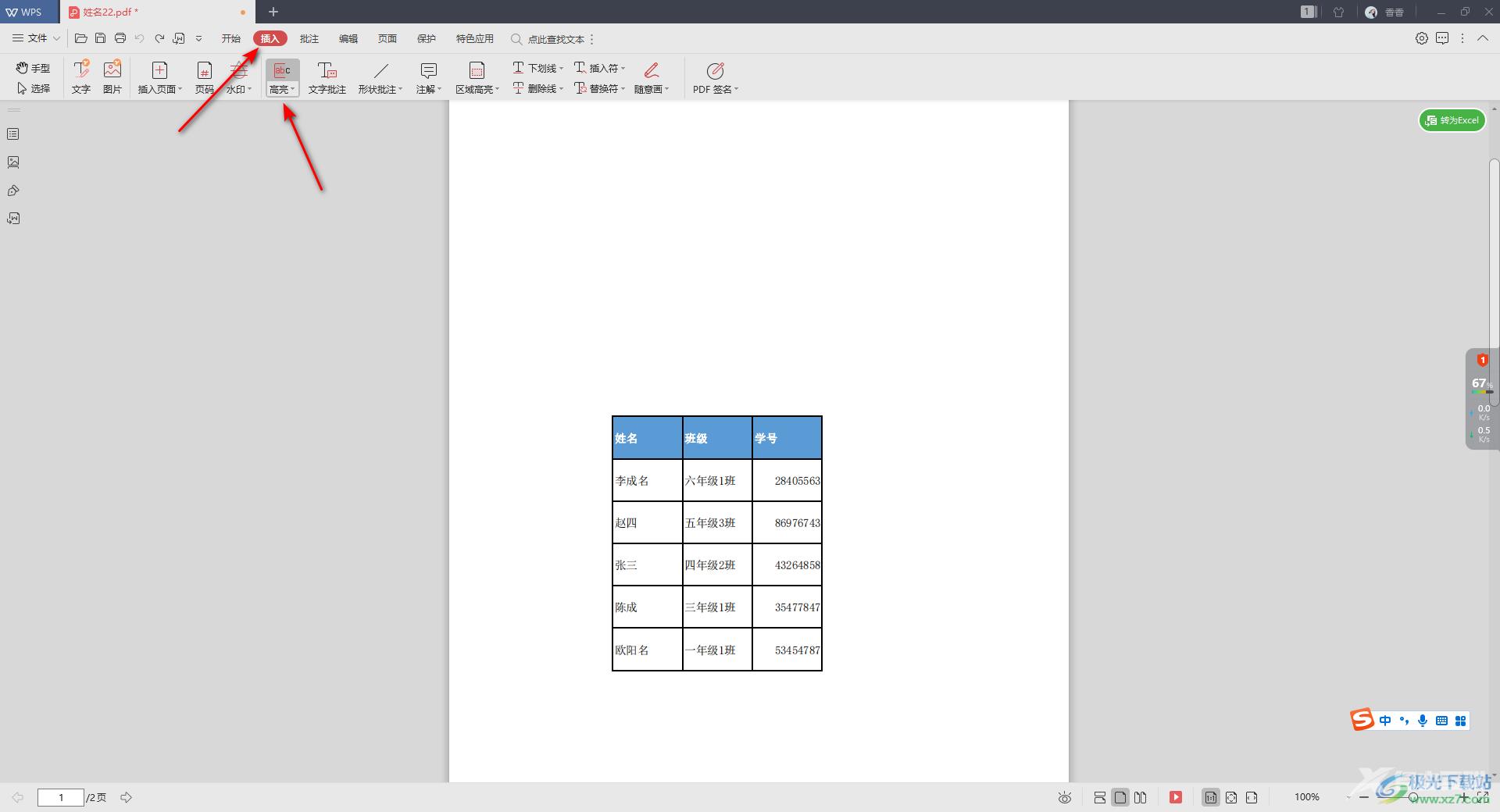Print the PDF with the printer icon
This screenshot has height=812, width=1500.
click(x=120, y=38)
